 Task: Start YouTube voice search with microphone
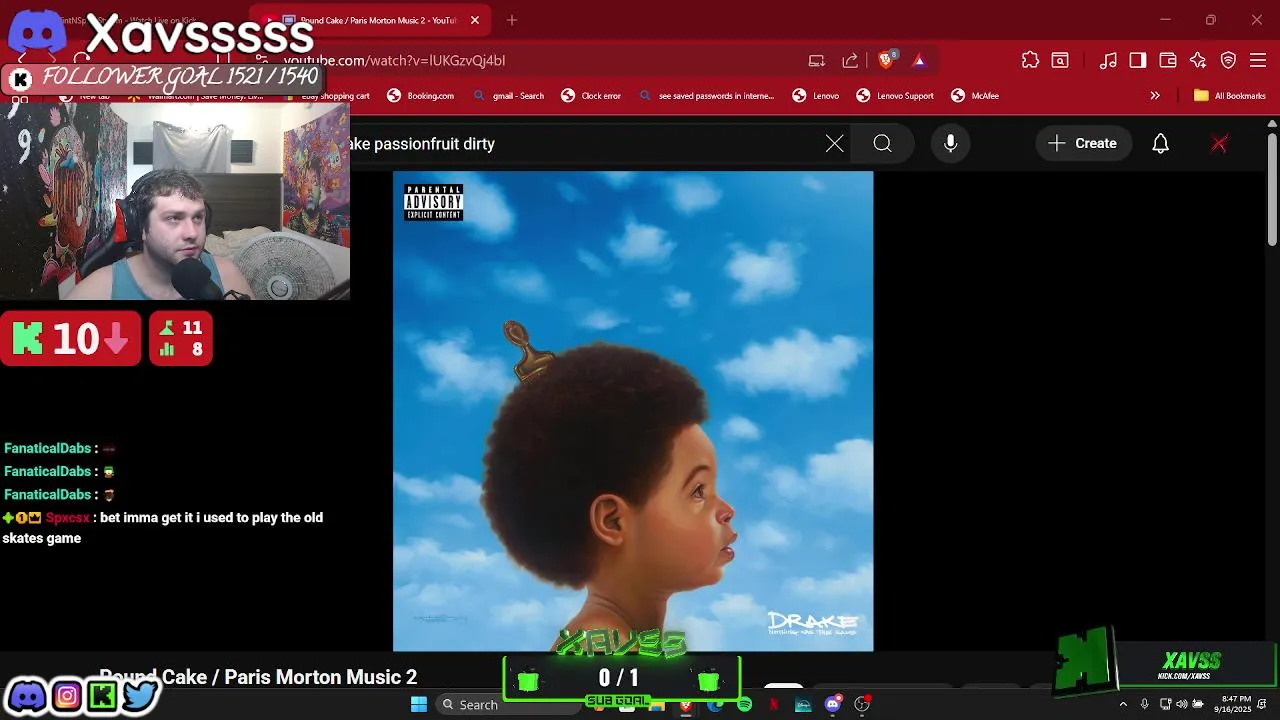tap(951, 144)
